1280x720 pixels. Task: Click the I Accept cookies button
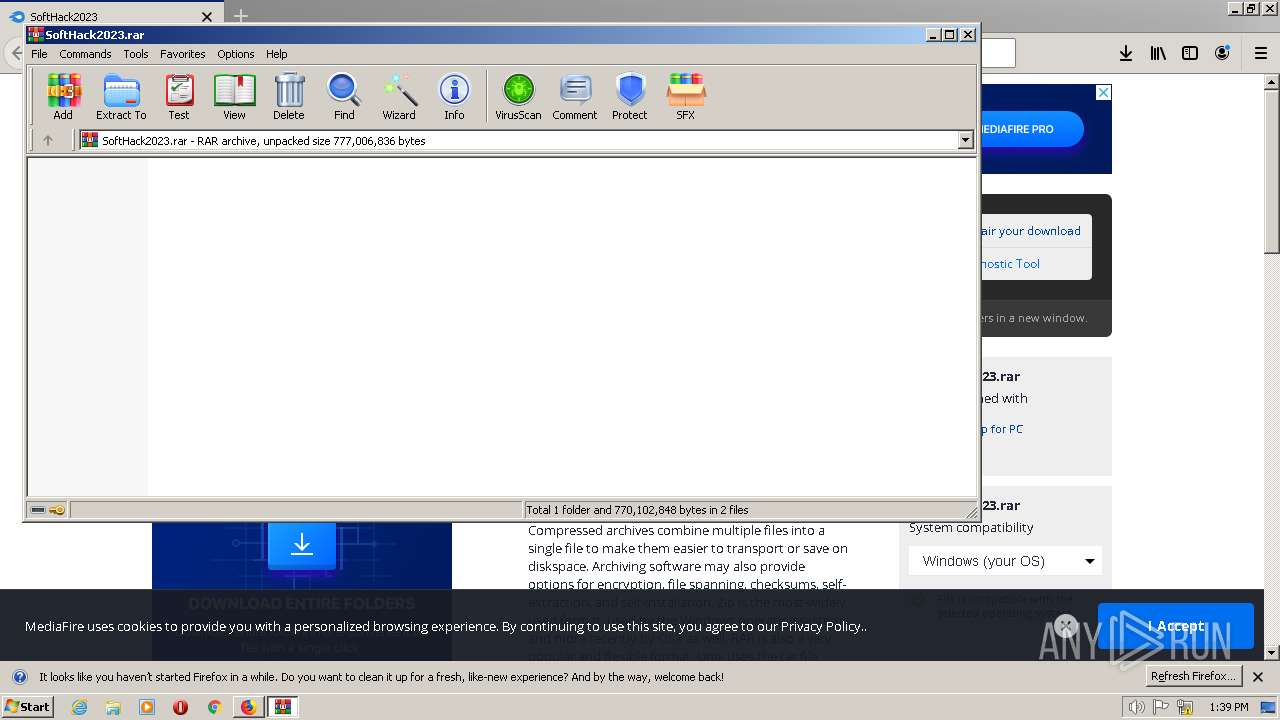point(1176,626)
